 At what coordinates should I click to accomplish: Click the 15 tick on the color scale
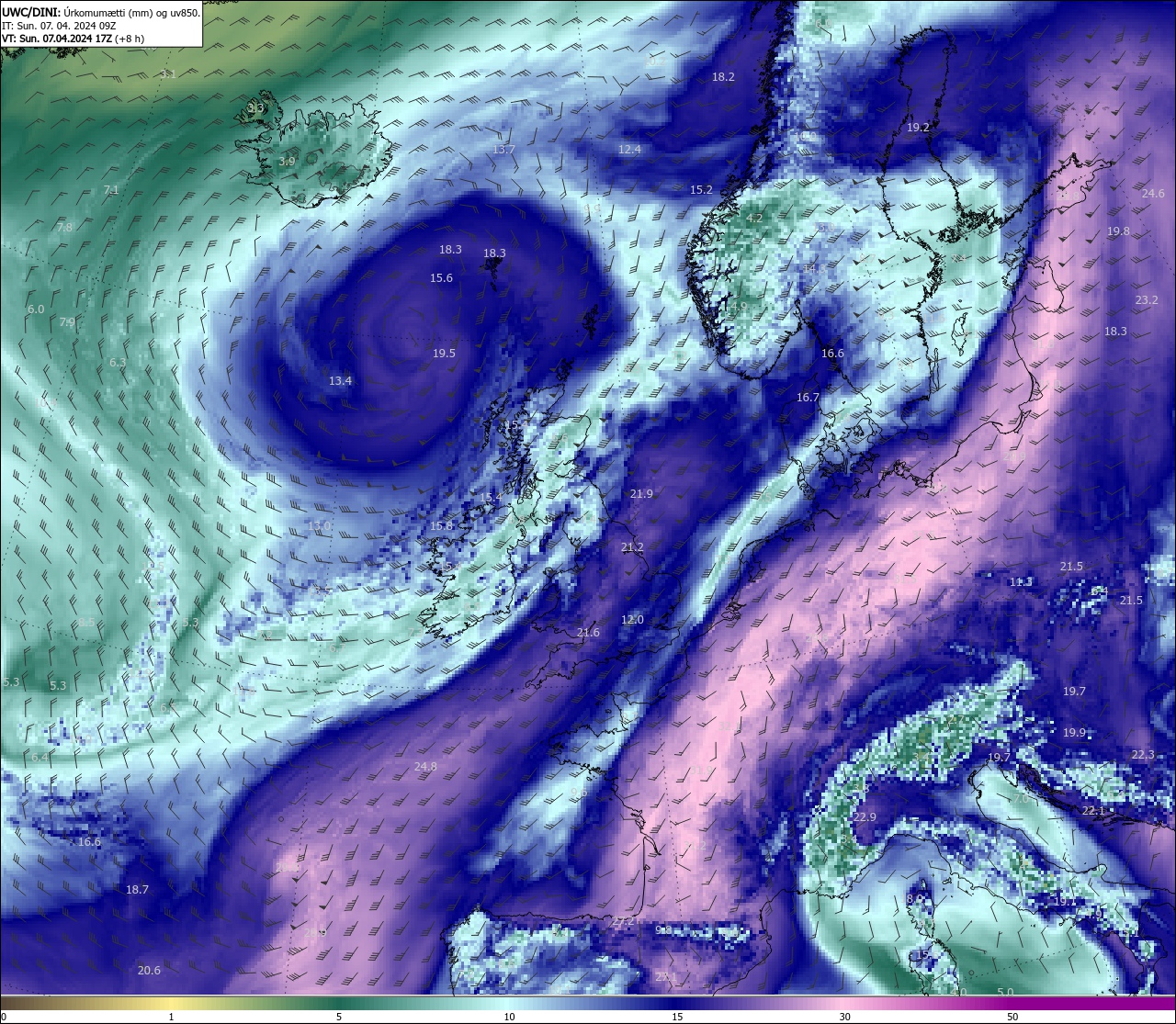[x=677, y=1017]
